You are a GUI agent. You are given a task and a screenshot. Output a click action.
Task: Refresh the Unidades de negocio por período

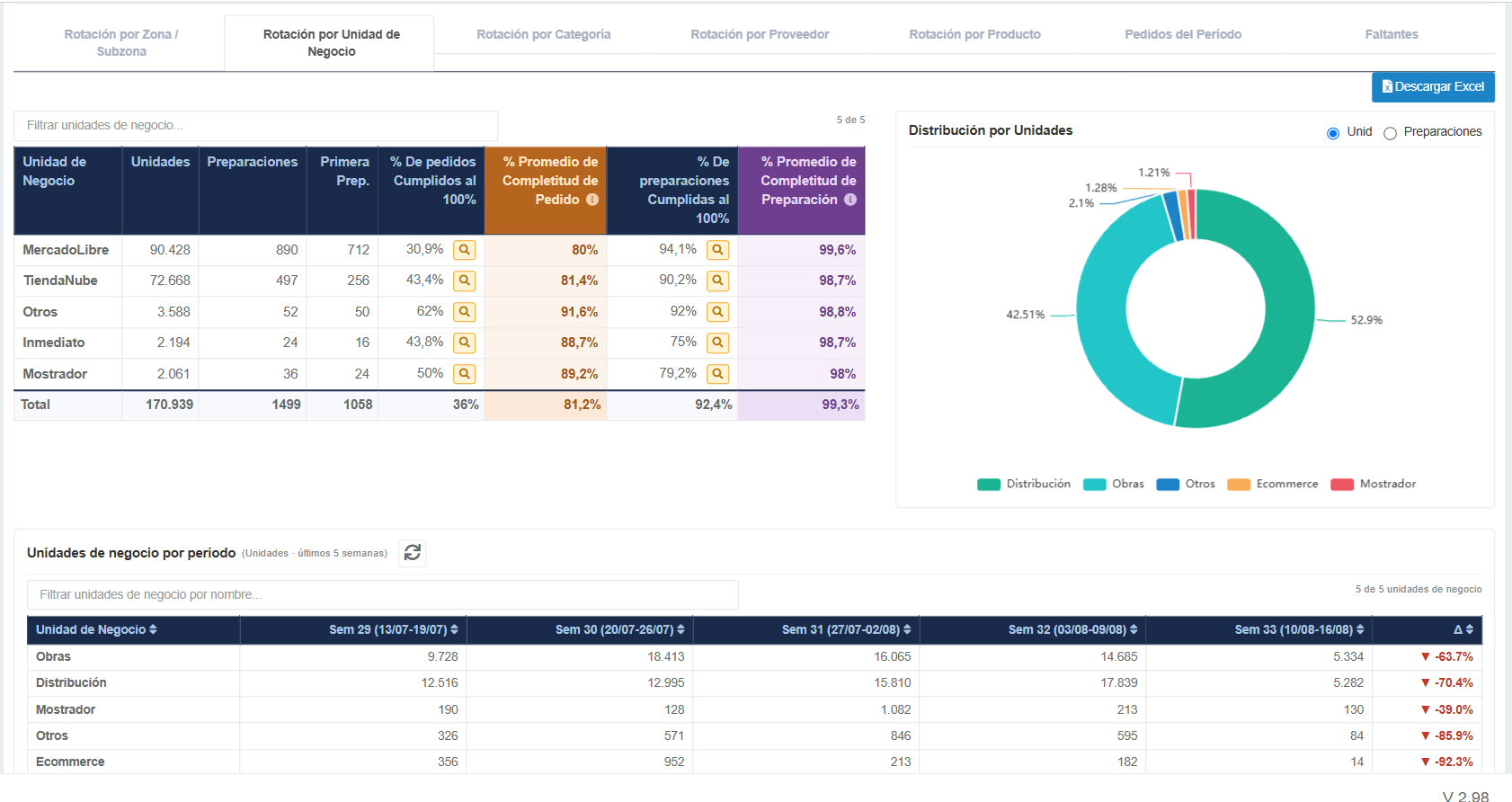click(x=413, y=553)
